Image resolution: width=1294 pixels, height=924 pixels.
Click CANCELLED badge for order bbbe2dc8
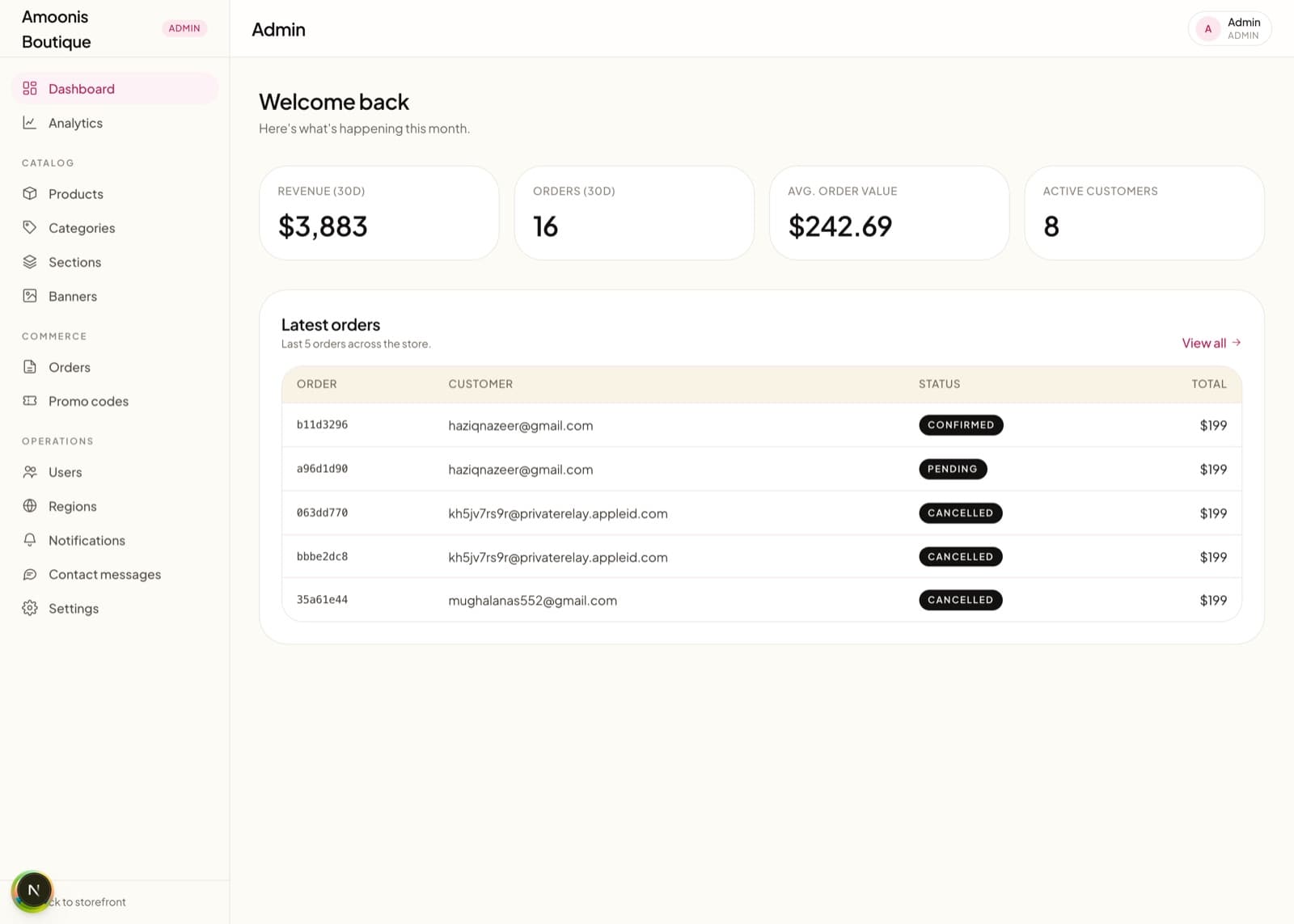[x=961, y=556]
